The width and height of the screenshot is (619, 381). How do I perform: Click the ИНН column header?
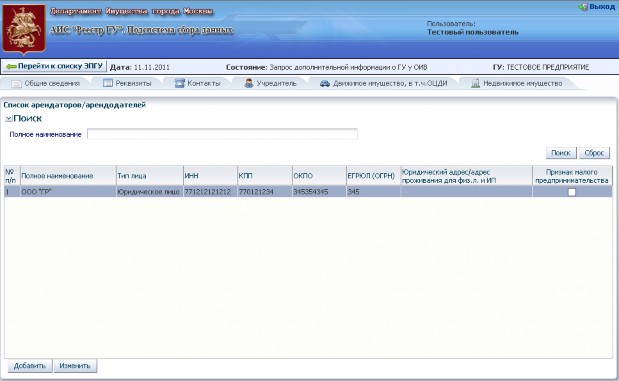[x=210, y=176]
